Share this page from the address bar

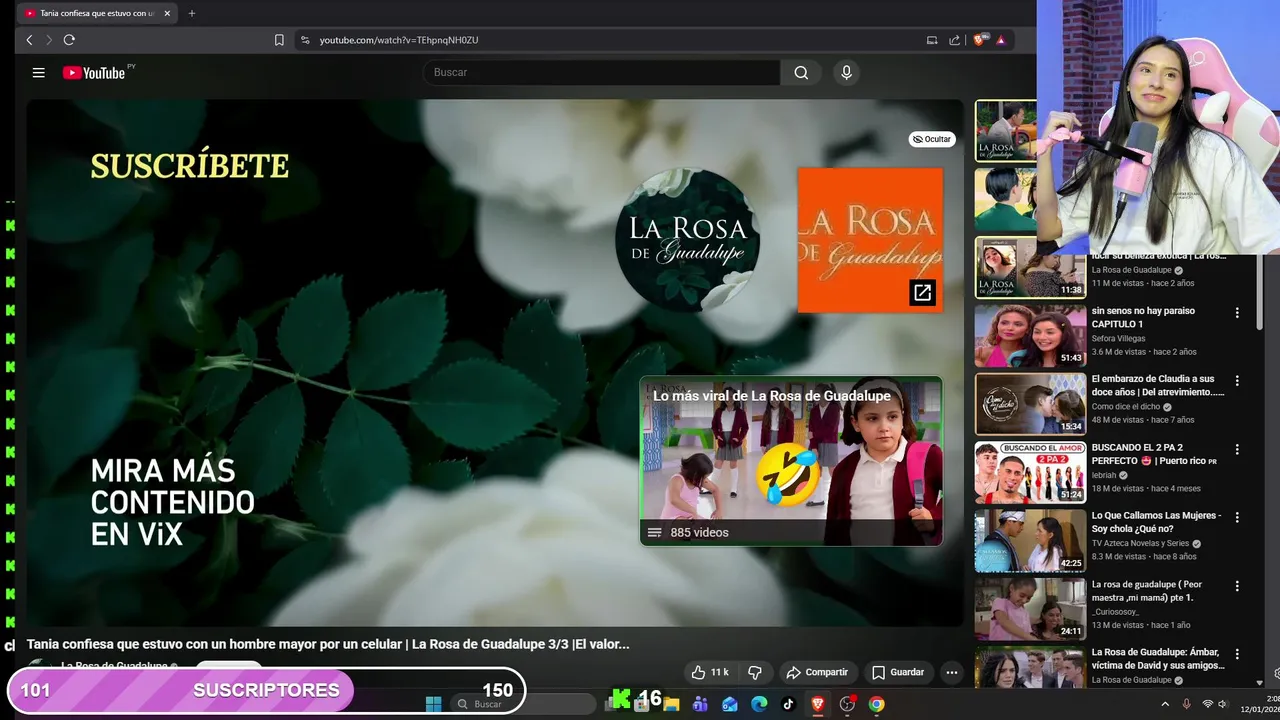[x=954, y=40]
